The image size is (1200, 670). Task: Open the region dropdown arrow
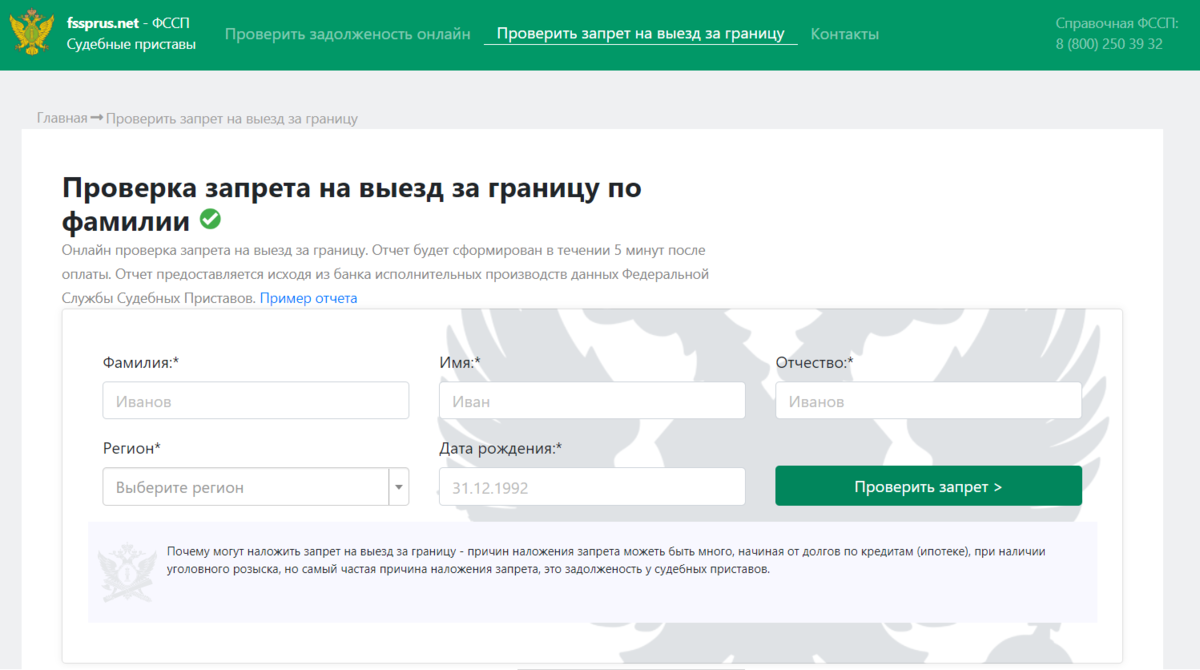pyautogui.click(x=398, y=486)
